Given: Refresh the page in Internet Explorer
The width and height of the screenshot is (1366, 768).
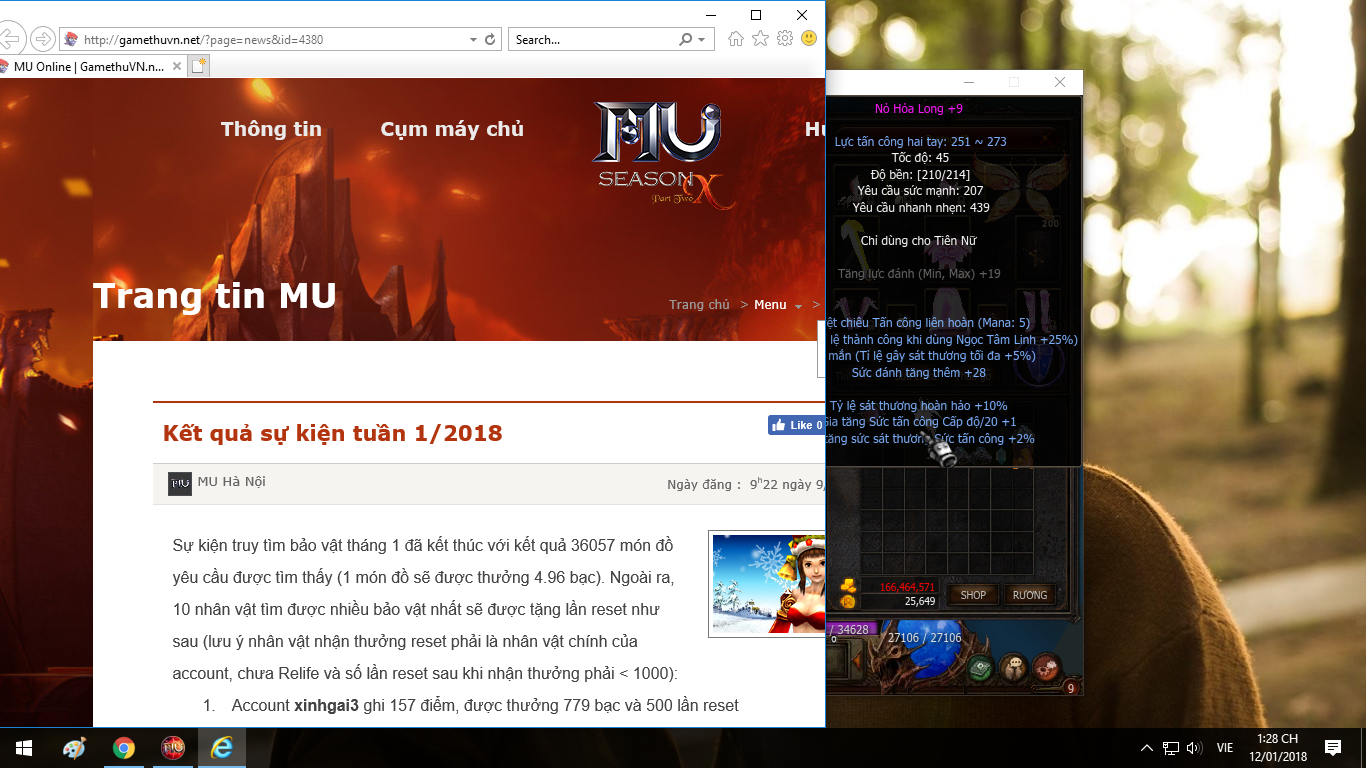Looking at the screenshot, I should coord(490,40).
